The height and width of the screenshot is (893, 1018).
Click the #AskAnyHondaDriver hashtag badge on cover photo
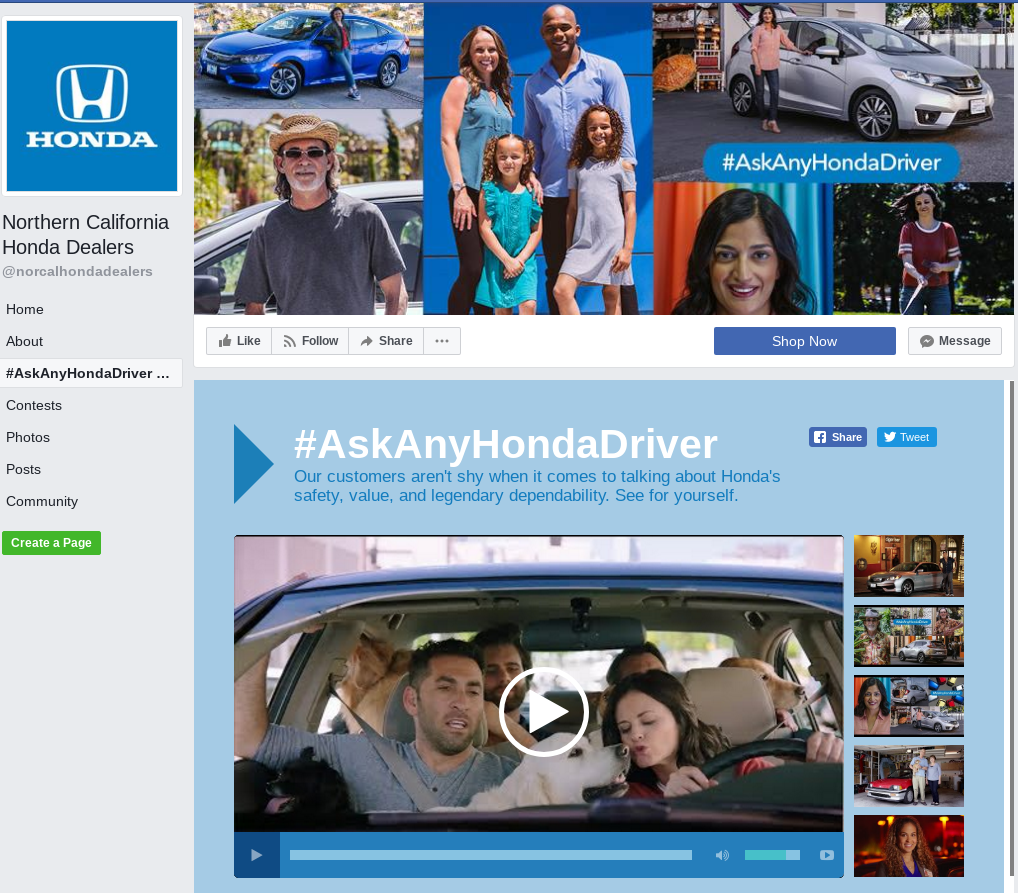coord(831,162)
